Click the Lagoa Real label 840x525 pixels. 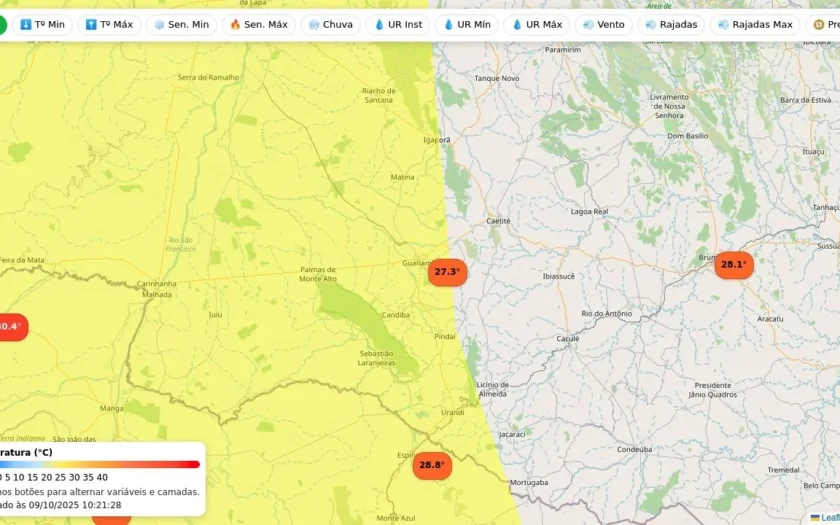pyautogui.click(x=589, y=212)
